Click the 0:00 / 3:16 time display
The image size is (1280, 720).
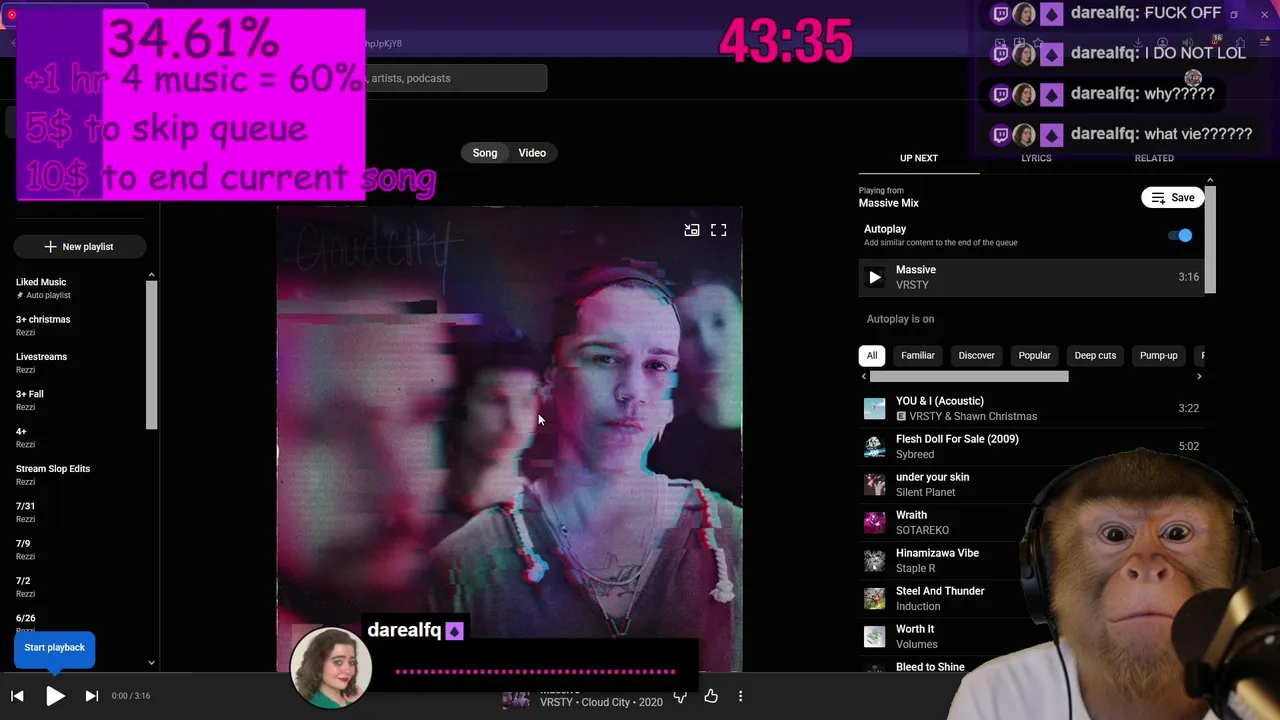[131, 696]
